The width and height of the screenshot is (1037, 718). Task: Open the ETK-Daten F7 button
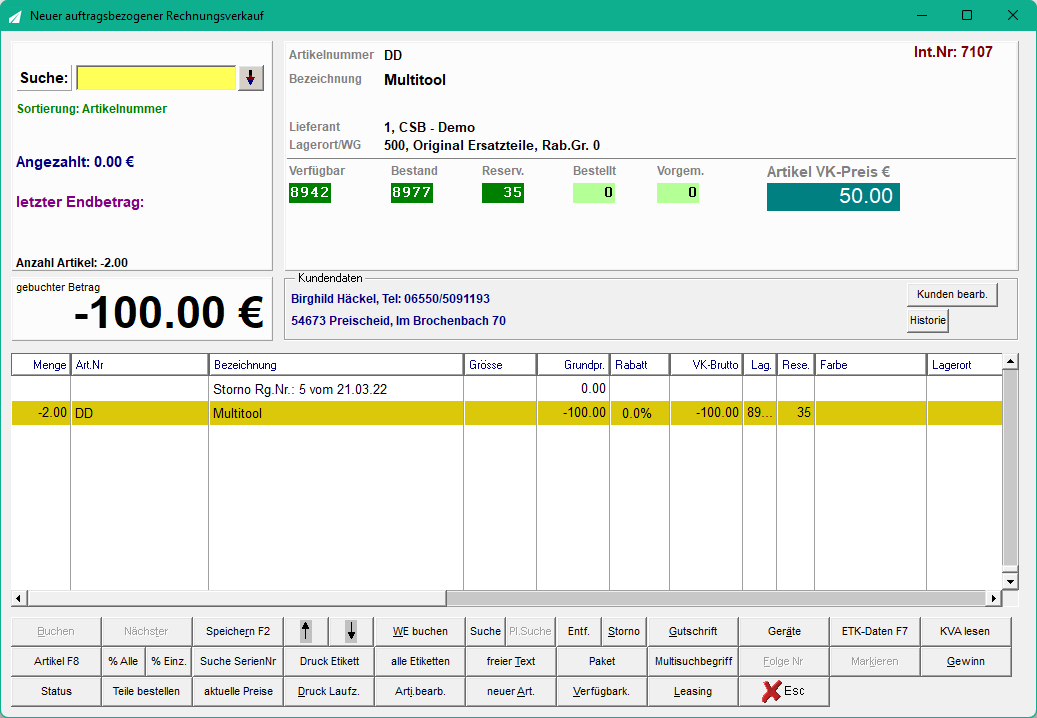click(874, 631)
